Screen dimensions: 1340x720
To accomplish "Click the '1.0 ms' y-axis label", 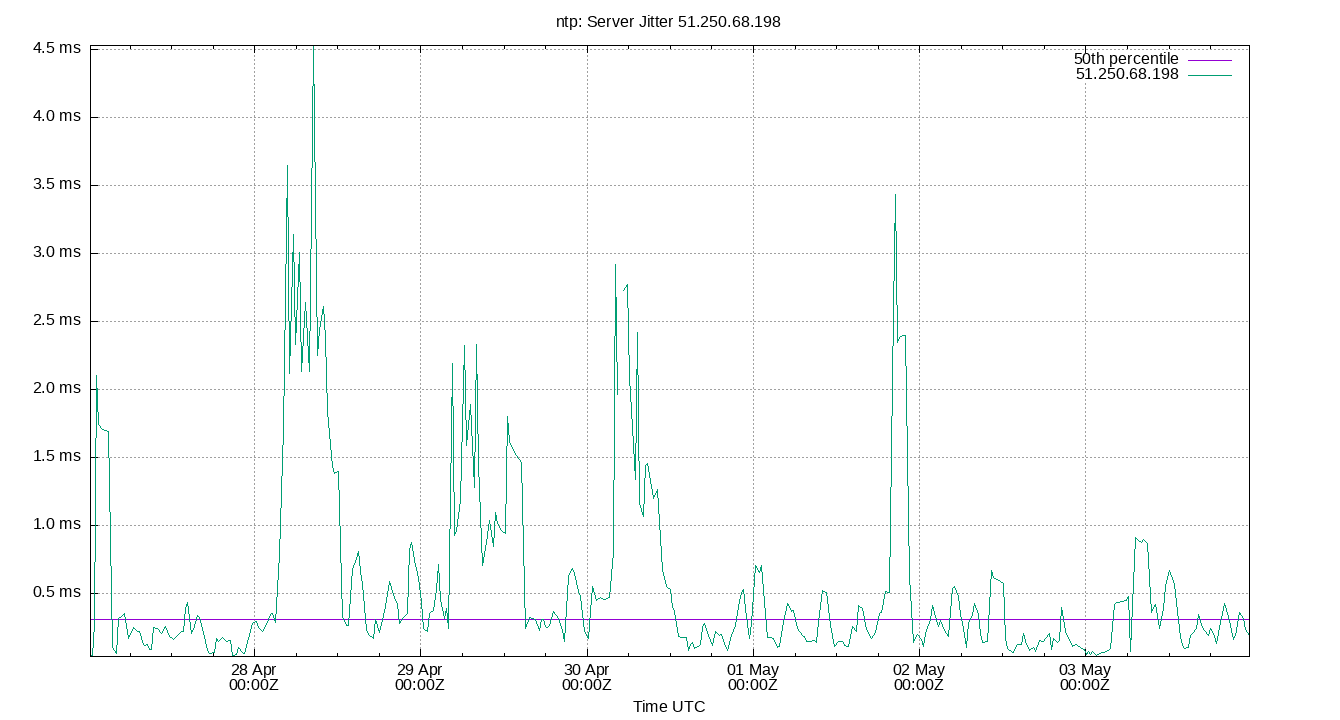I will [x=58, y=524].
